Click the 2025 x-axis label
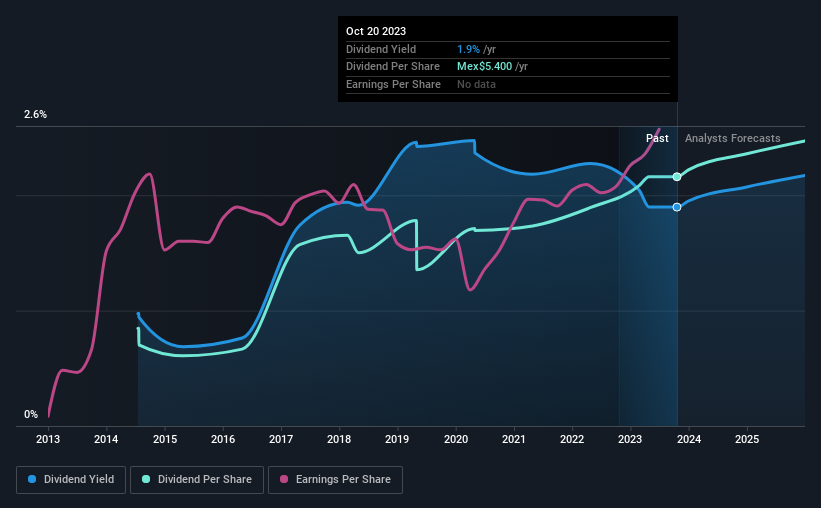The image size is (821, 508). coord(747,439)
